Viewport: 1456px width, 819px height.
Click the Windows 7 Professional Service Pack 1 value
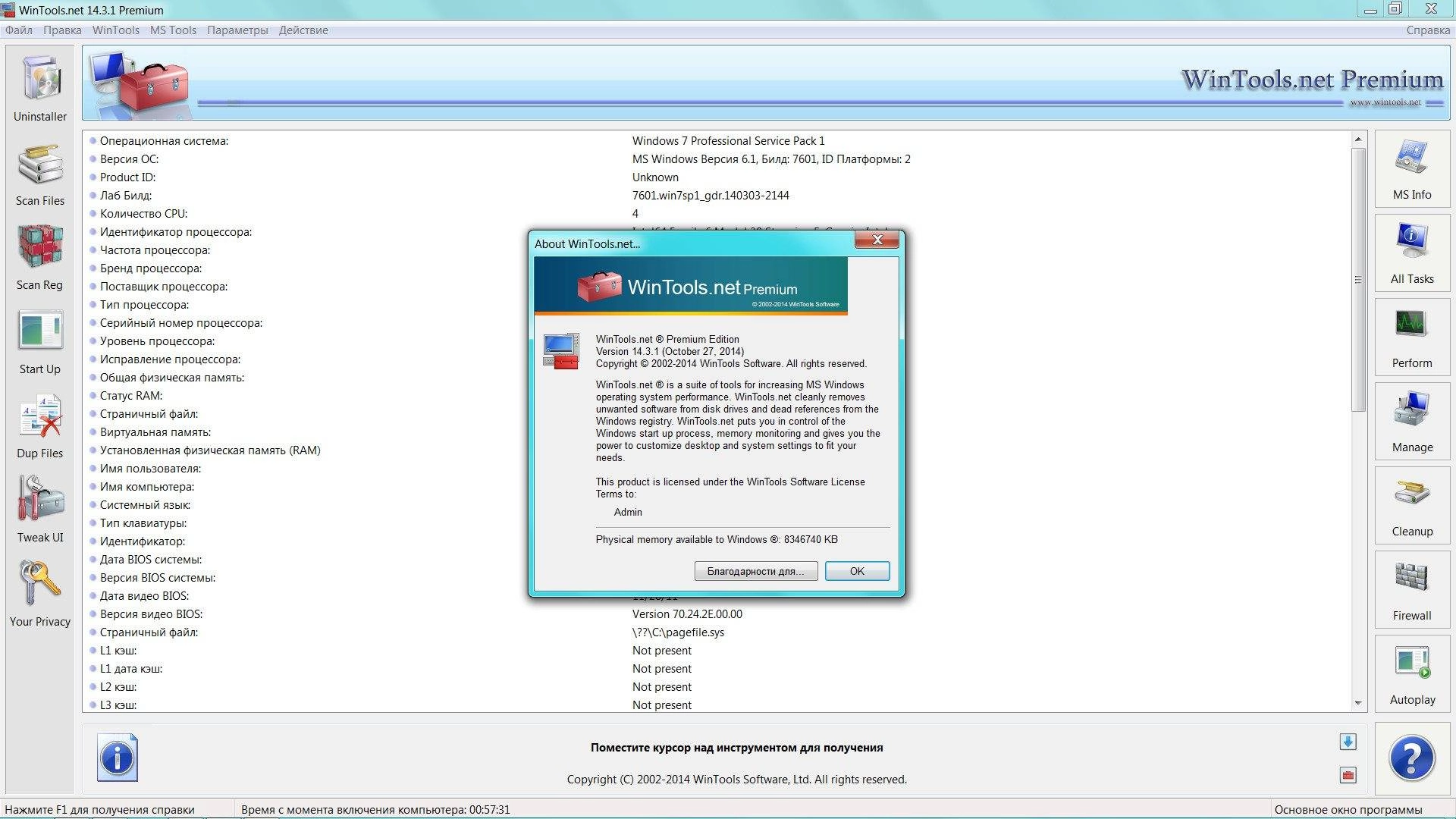pyautogui.click(x=728, y=141)
